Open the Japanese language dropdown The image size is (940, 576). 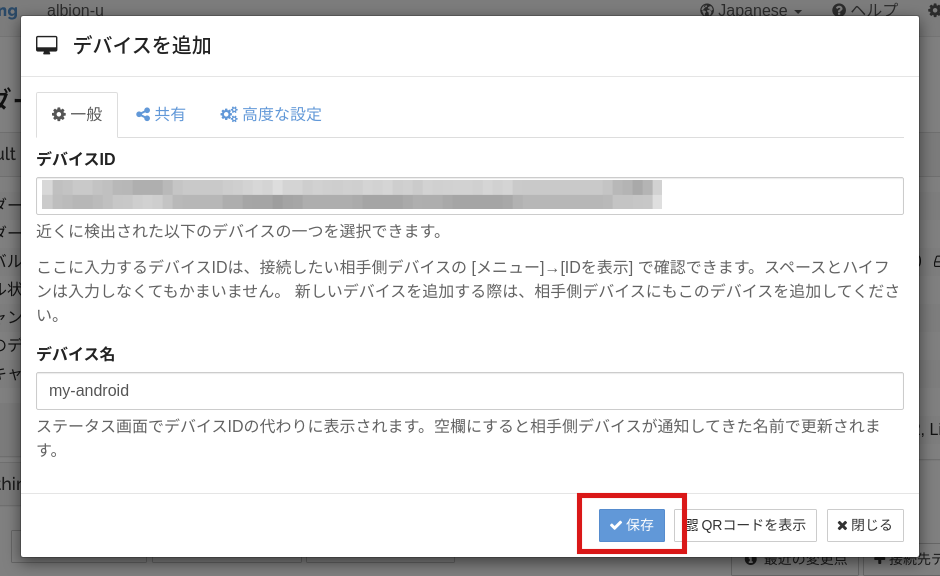pos(751,10)
